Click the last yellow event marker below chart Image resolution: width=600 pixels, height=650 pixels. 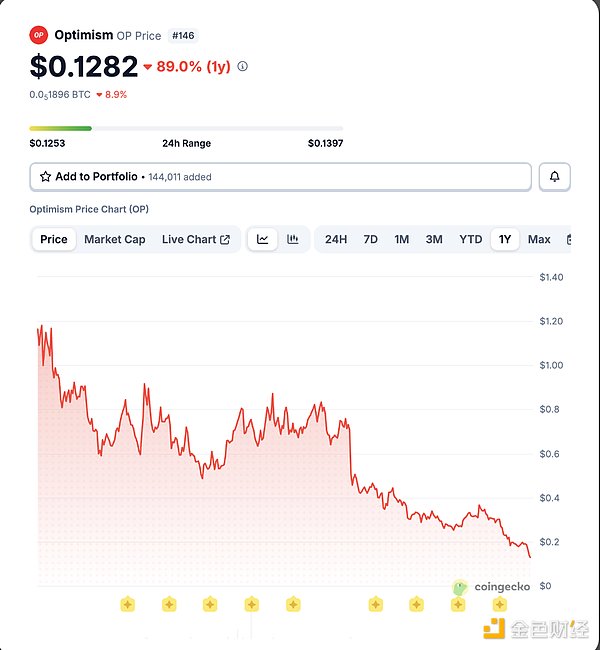499,604
